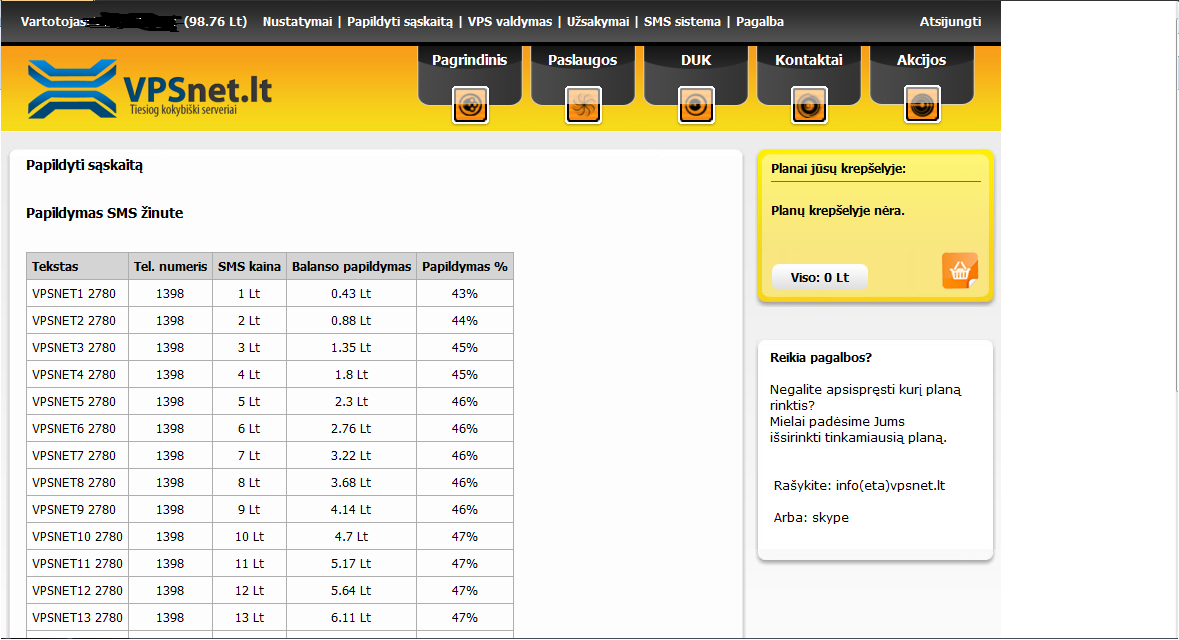1179x640 pixels.
Task: Click the round icon under DUK
Action: 696,105
